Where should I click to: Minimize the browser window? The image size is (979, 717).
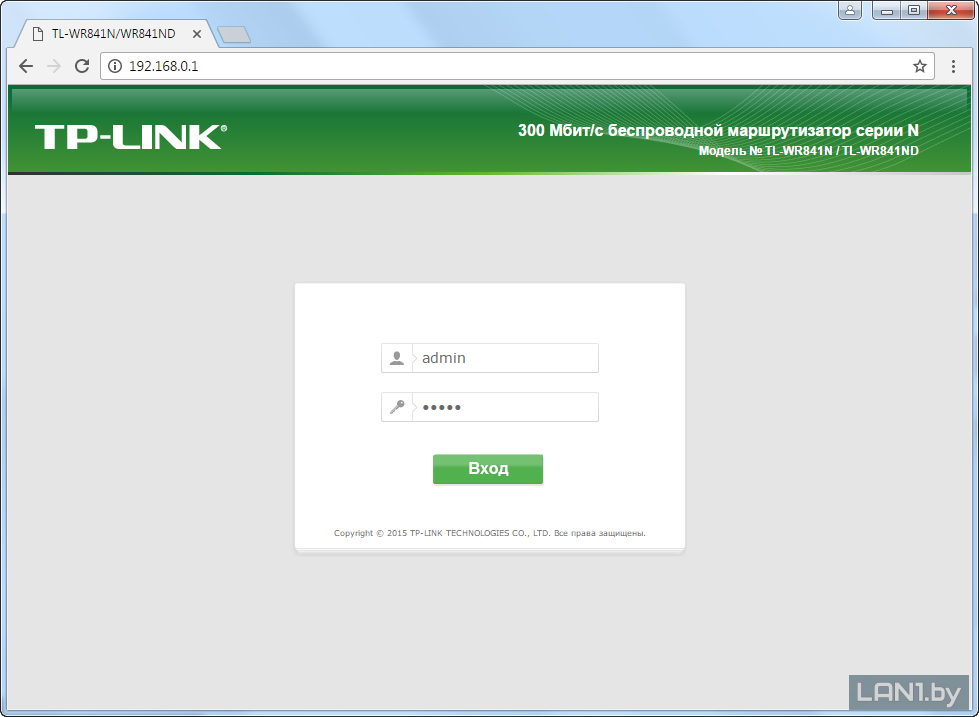887,10
